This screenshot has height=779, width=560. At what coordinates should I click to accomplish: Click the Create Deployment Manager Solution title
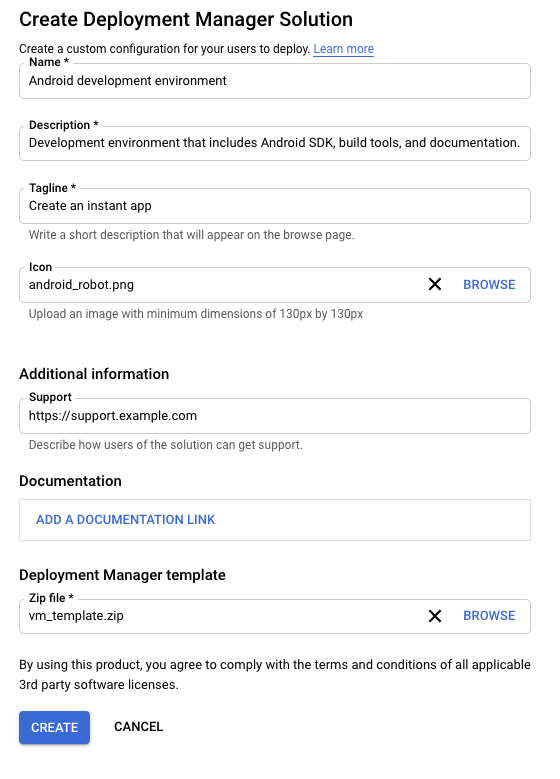tap(186, 19)
